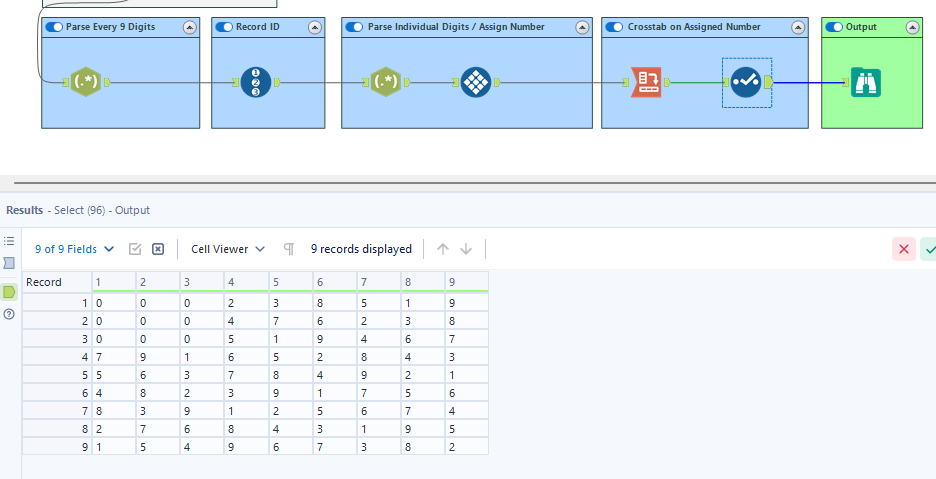This screenshot has width=936, height=479.
Task: Click column header 1
Action: pos(114,282)
